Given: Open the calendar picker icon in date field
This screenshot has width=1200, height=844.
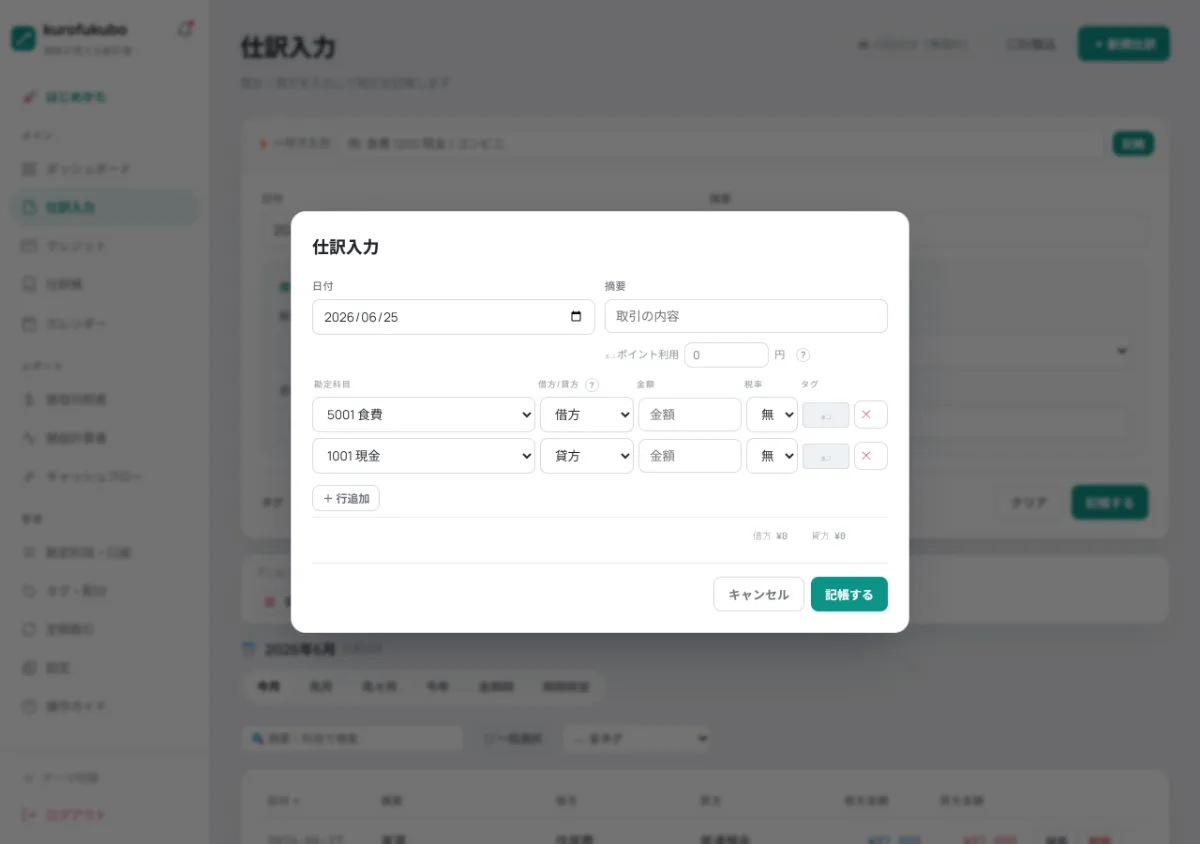Looking at the screenshot, I should click(576, 317).
